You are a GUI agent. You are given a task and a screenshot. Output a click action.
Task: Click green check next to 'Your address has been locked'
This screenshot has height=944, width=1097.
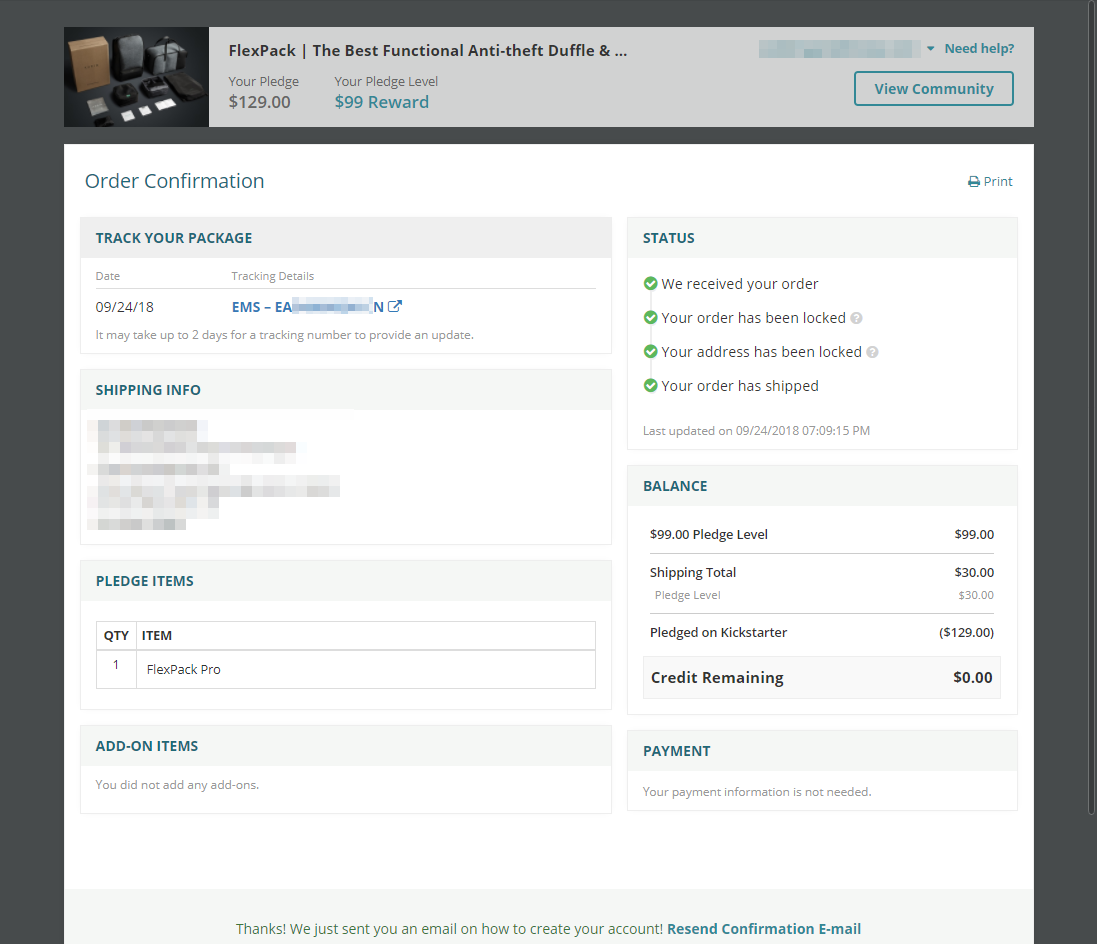click(651, 351)
